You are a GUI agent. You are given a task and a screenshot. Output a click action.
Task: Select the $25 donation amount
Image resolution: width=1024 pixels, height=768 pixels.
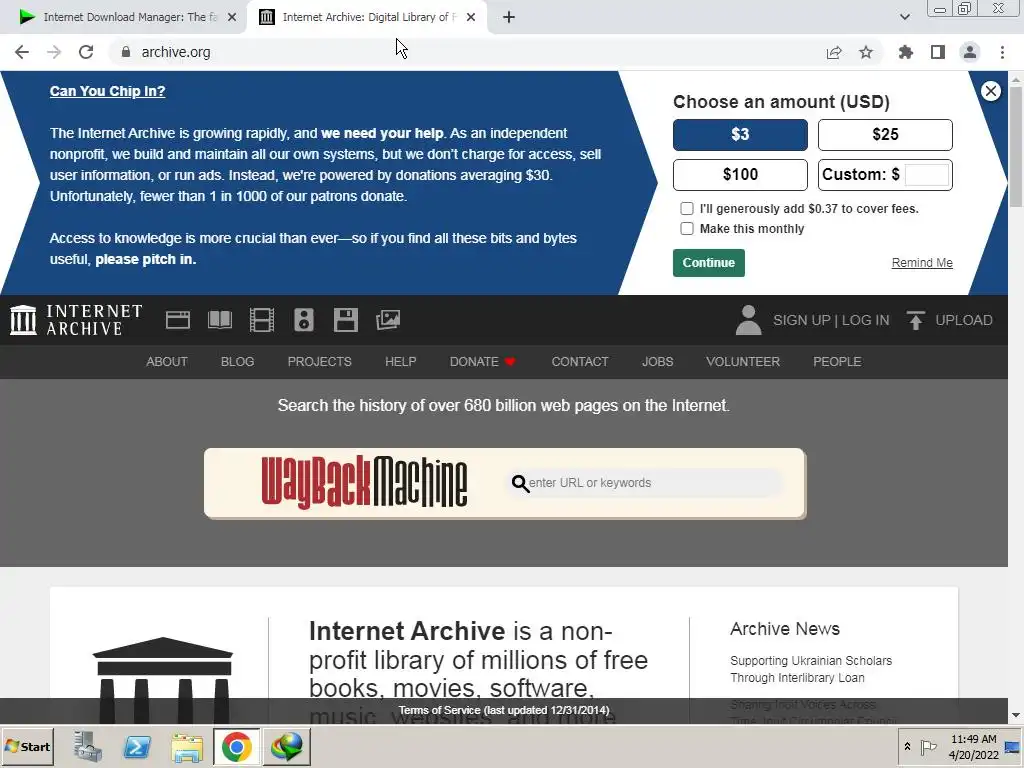[885, 135]
